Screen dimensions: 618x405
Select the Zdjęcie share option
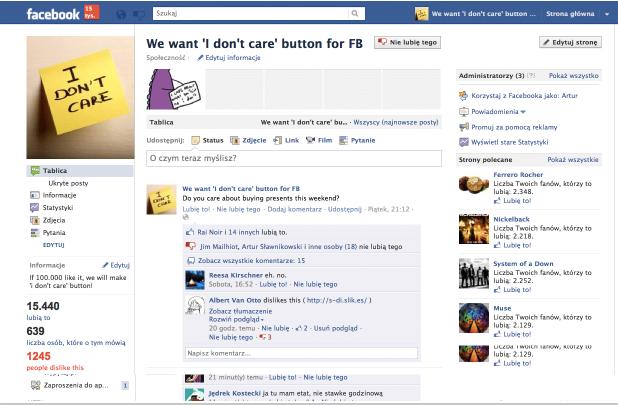(x=248, y=140)
